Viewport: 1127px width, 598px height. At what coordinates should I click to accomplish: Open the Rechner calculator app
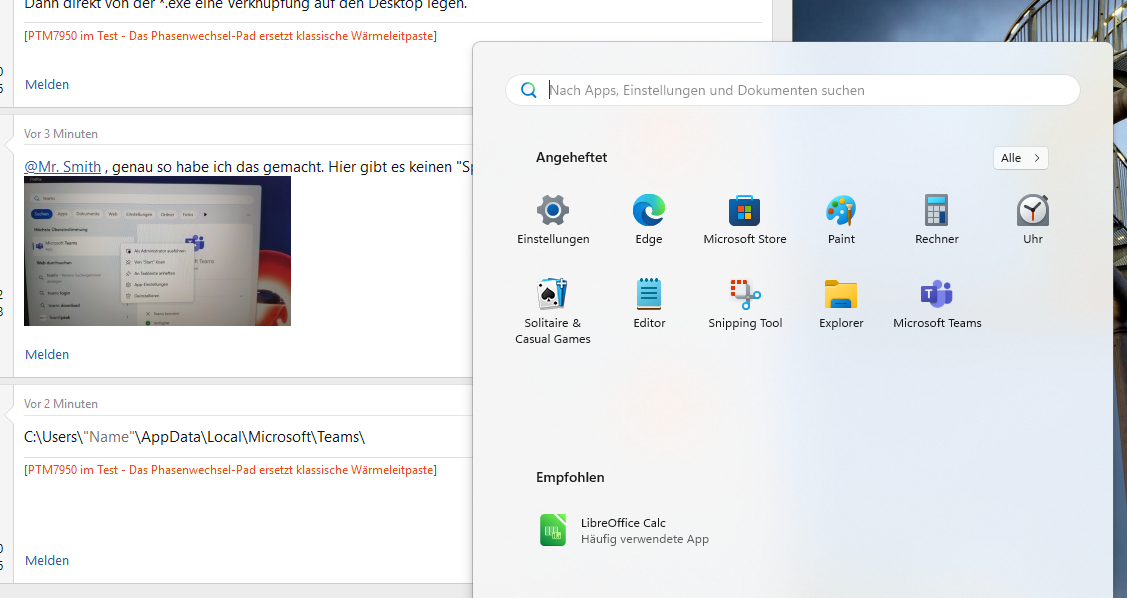point(937,220)
